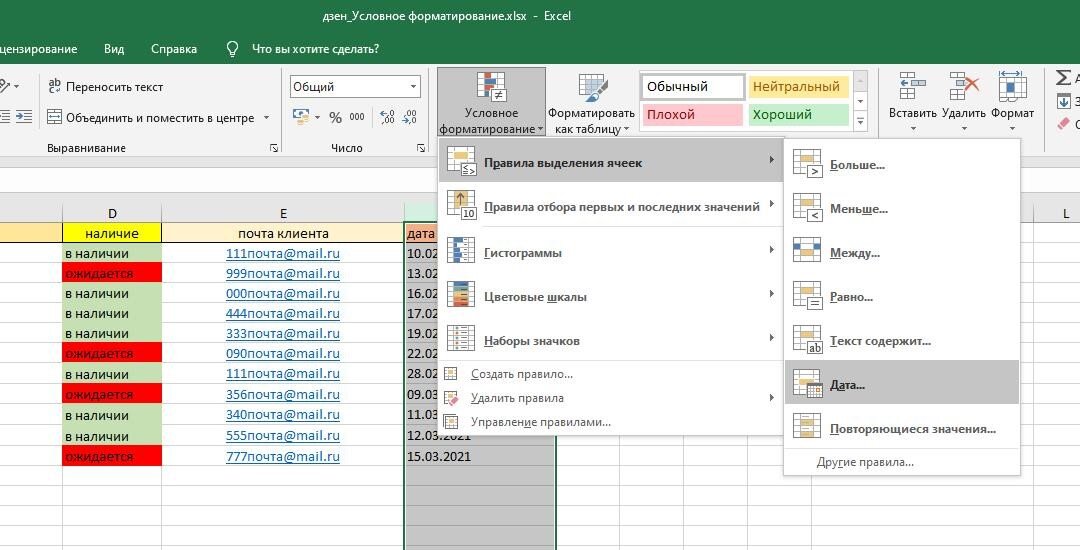1080x550 pixels.
Task: Select the Меньше... rule
Action: coord(902,207)
